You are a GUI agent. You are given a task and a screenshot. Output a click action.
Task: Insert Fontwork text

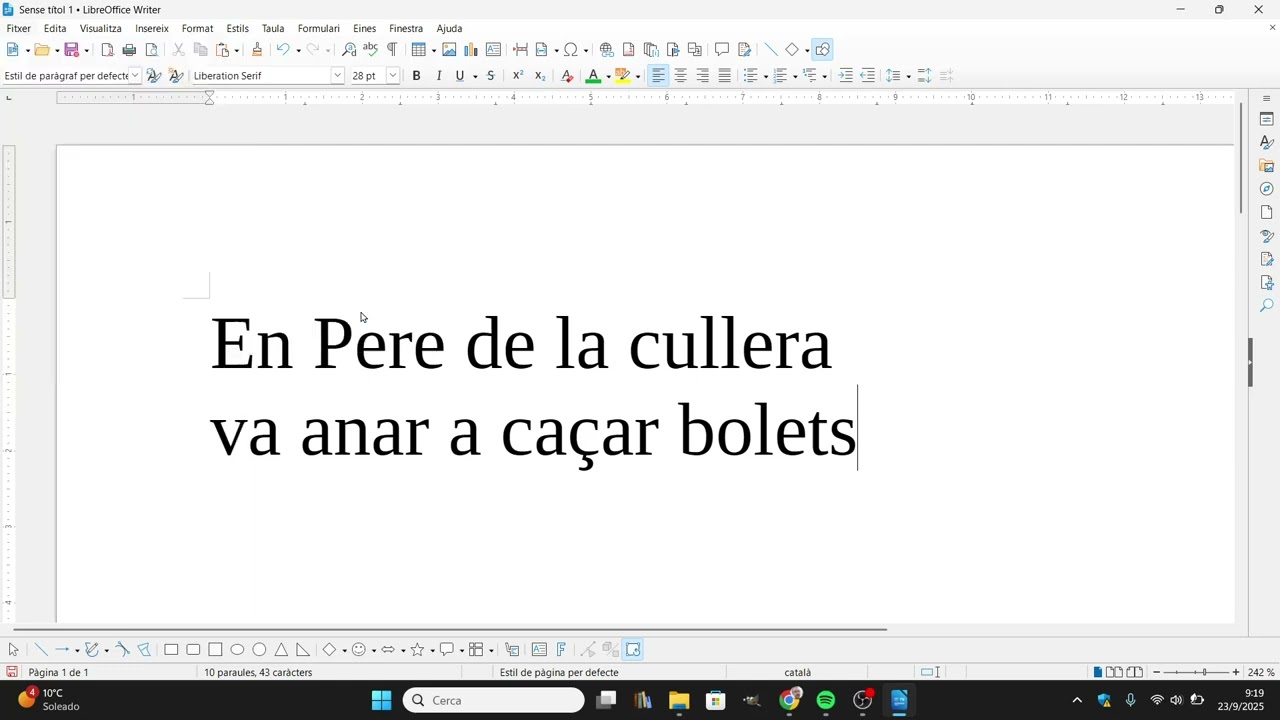click(561, 650)
